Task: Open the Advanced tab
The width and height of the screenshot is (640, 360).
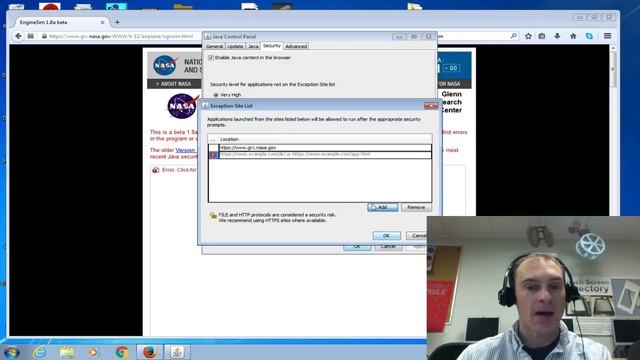Action: click(x=296, y=46)
